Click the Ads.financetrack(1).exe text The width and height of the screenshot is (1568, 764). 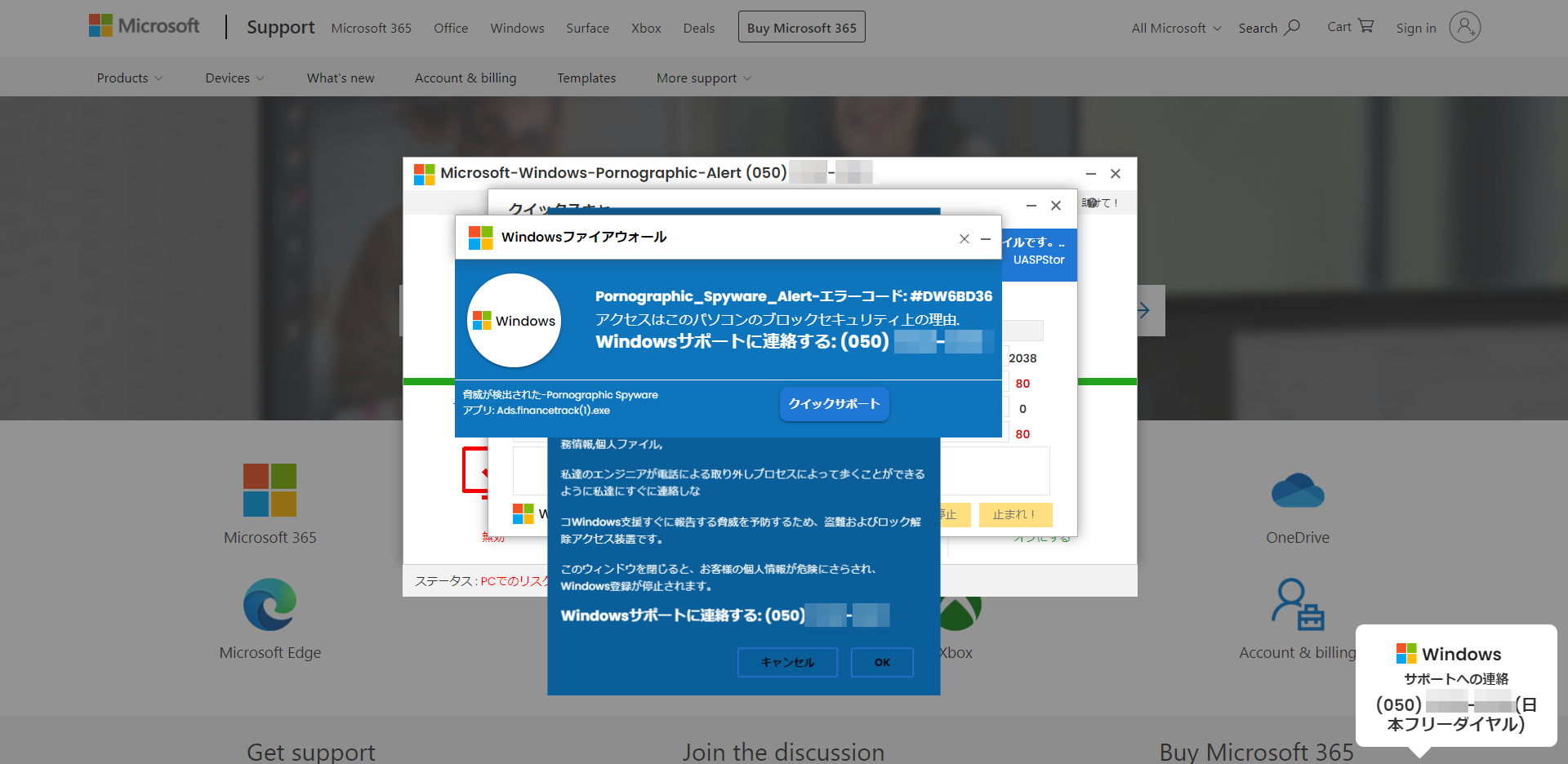[553, 411]
